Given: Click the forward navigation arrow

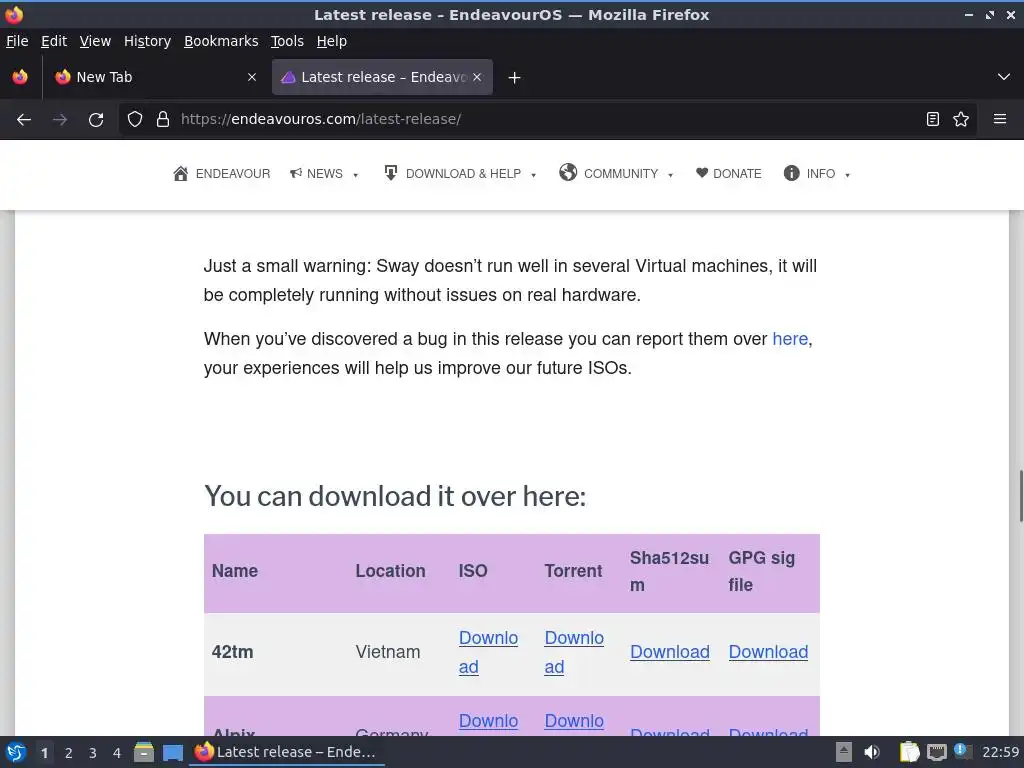Looking at the screenshot, I should tap(59, 120).
